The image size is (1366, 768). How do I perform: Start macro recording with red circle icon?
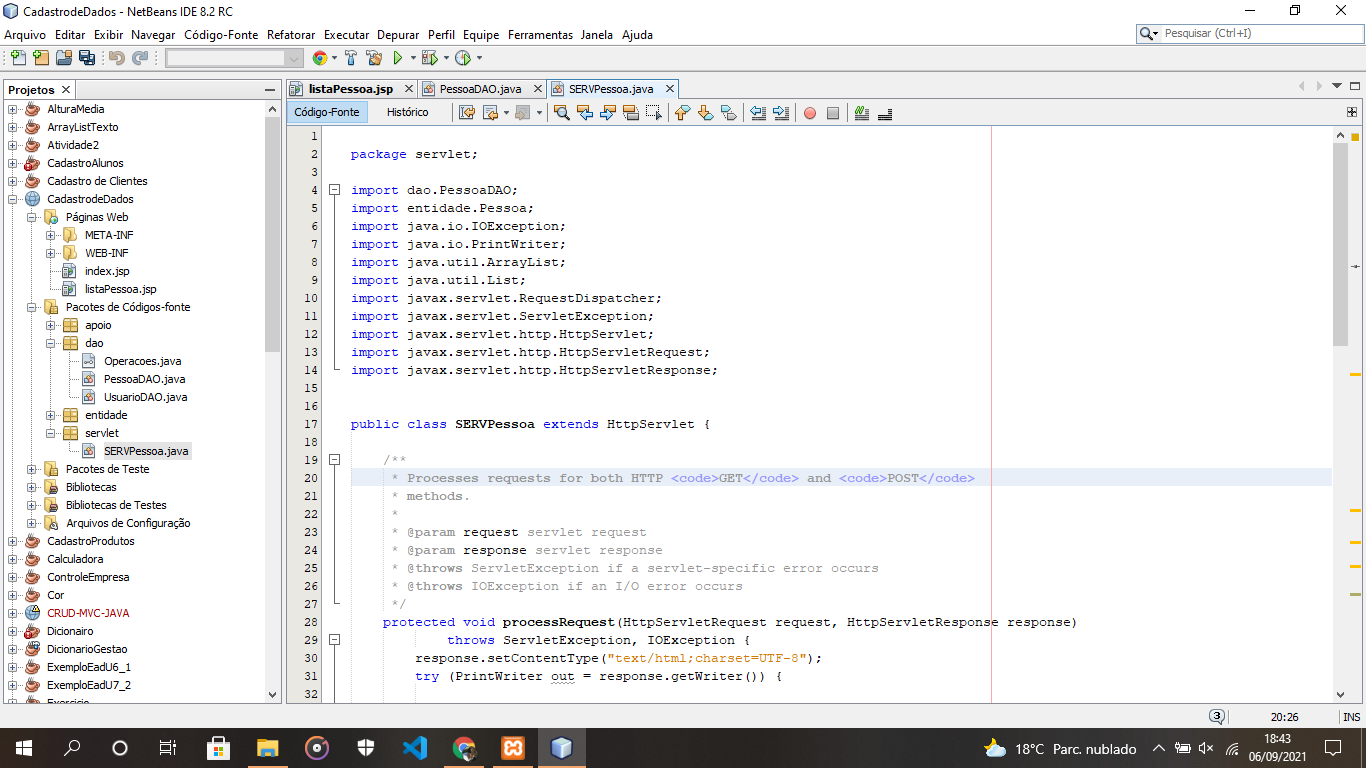810,113
